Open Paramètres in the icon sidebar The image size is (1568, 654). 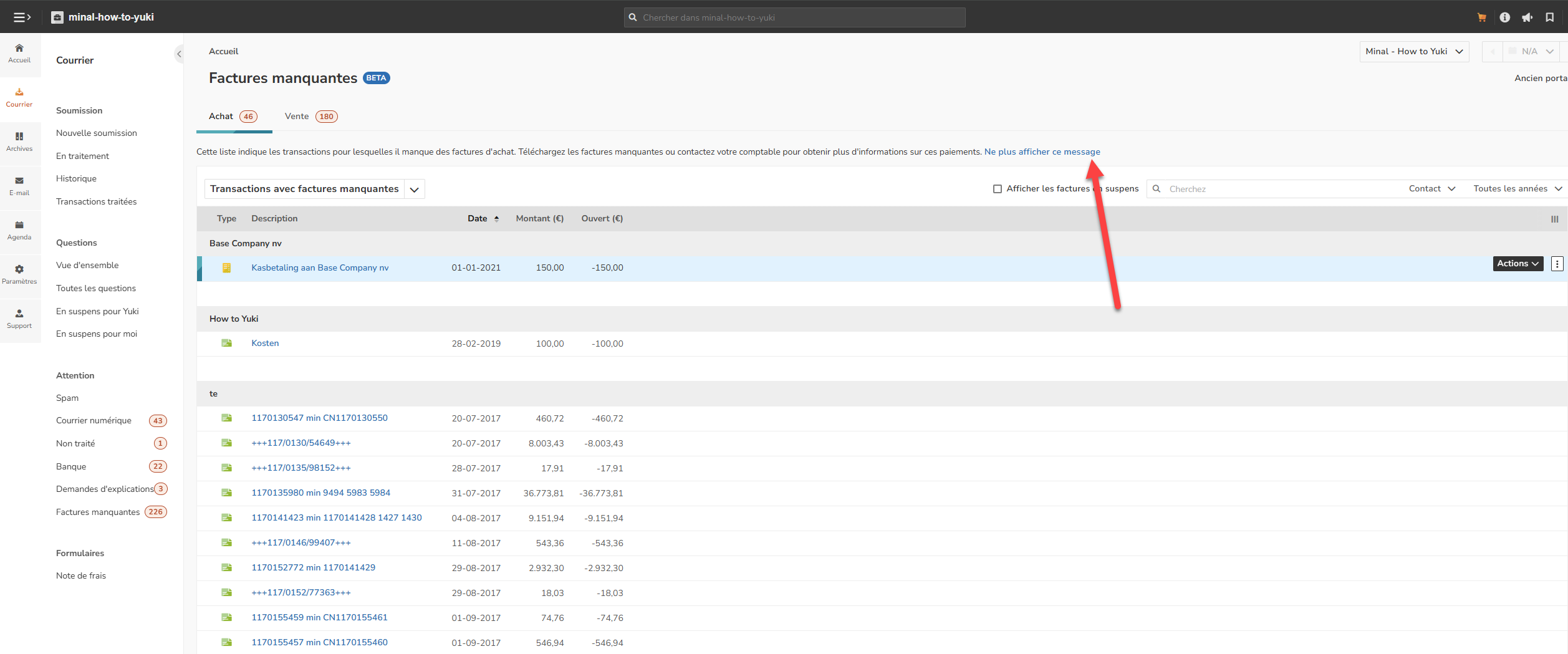point(19,275)
